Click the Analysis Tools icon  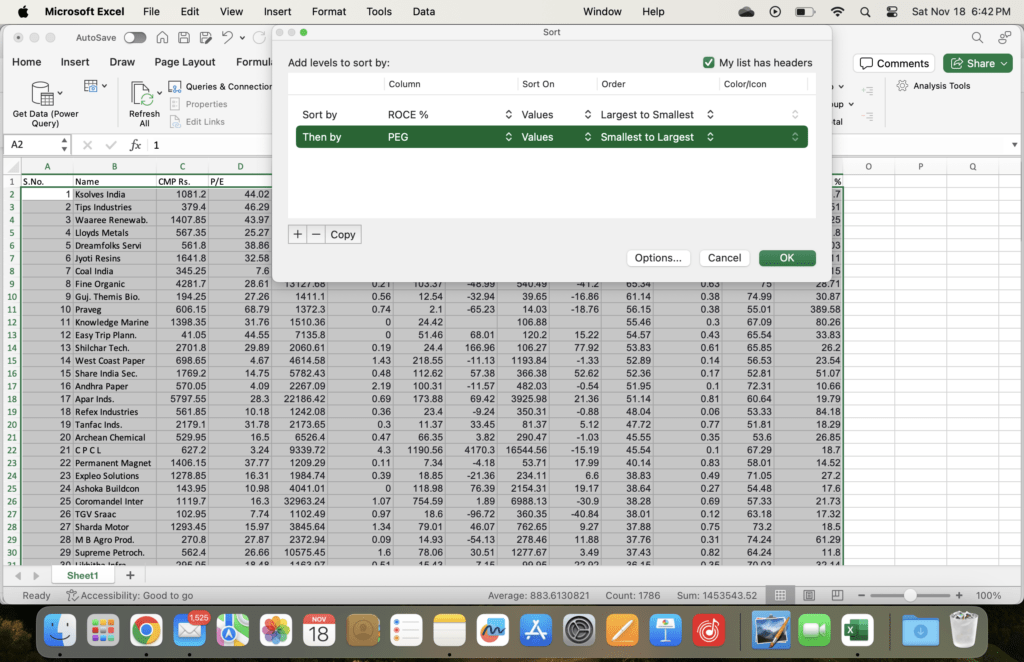point(903,86)
